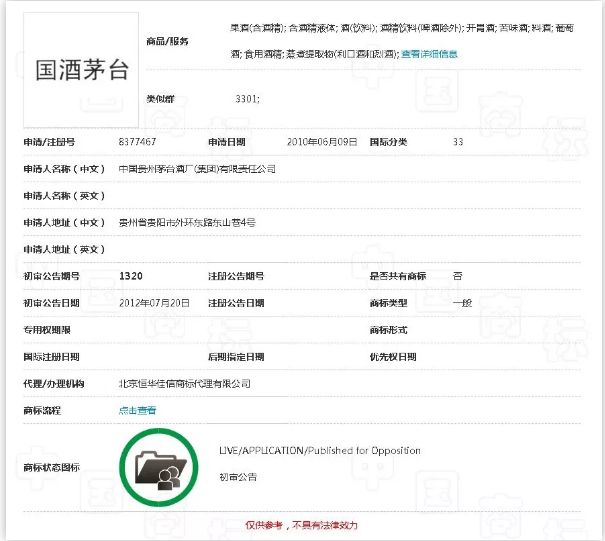
Task: Select announcement date 2012年07月20日
Action: [x=154, y=303]
